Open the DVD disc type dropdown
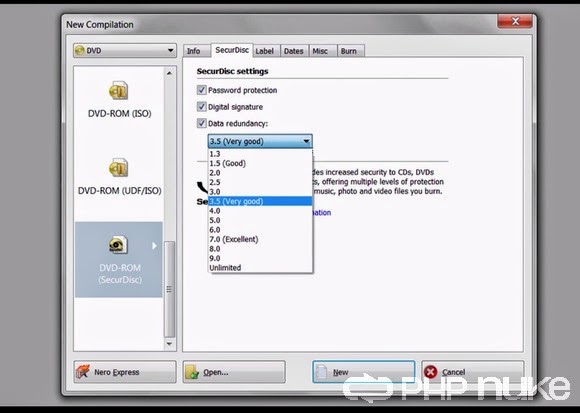 click(x=125, y=51)
